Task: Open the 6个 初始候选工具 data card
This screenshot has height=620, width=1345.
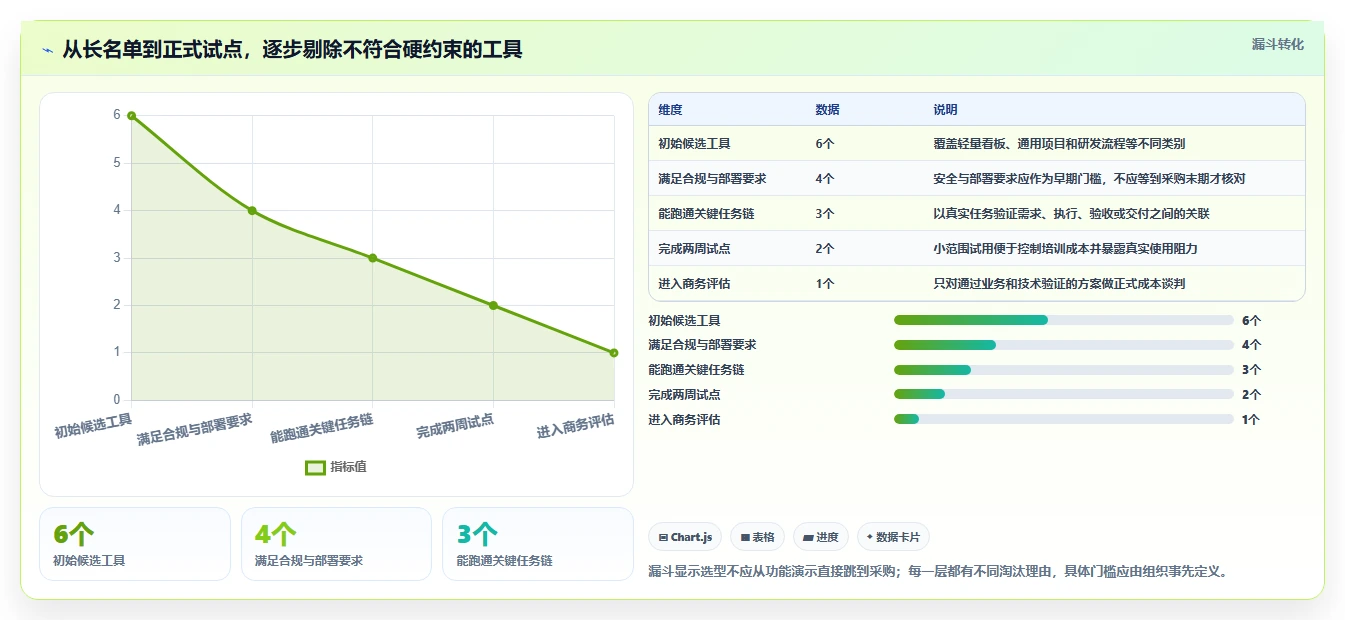Action: [135, 544]
